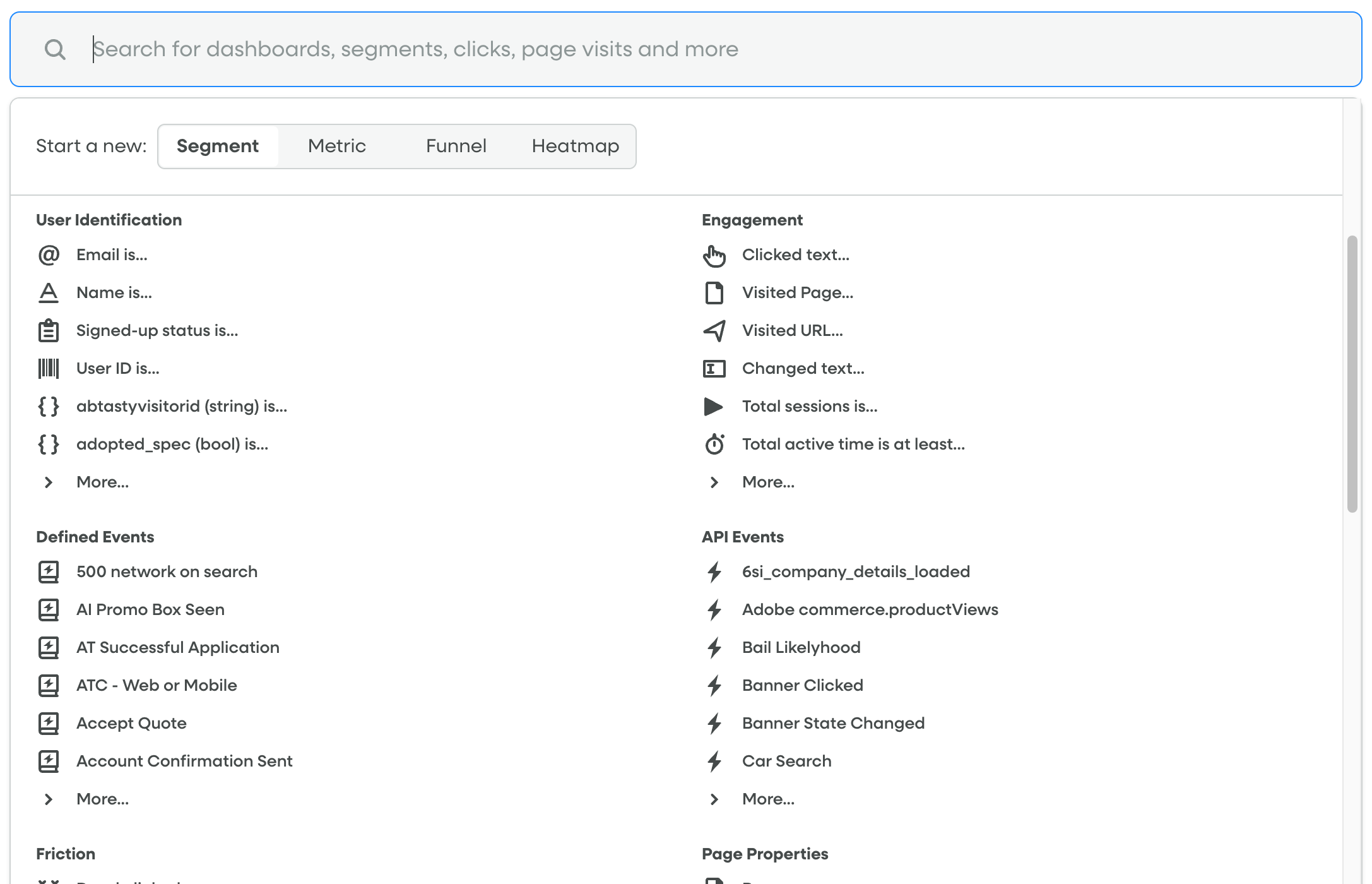Click the barcode icon beside User ID is
This screenshot has width=1372, height=884.
click(49, 369)
